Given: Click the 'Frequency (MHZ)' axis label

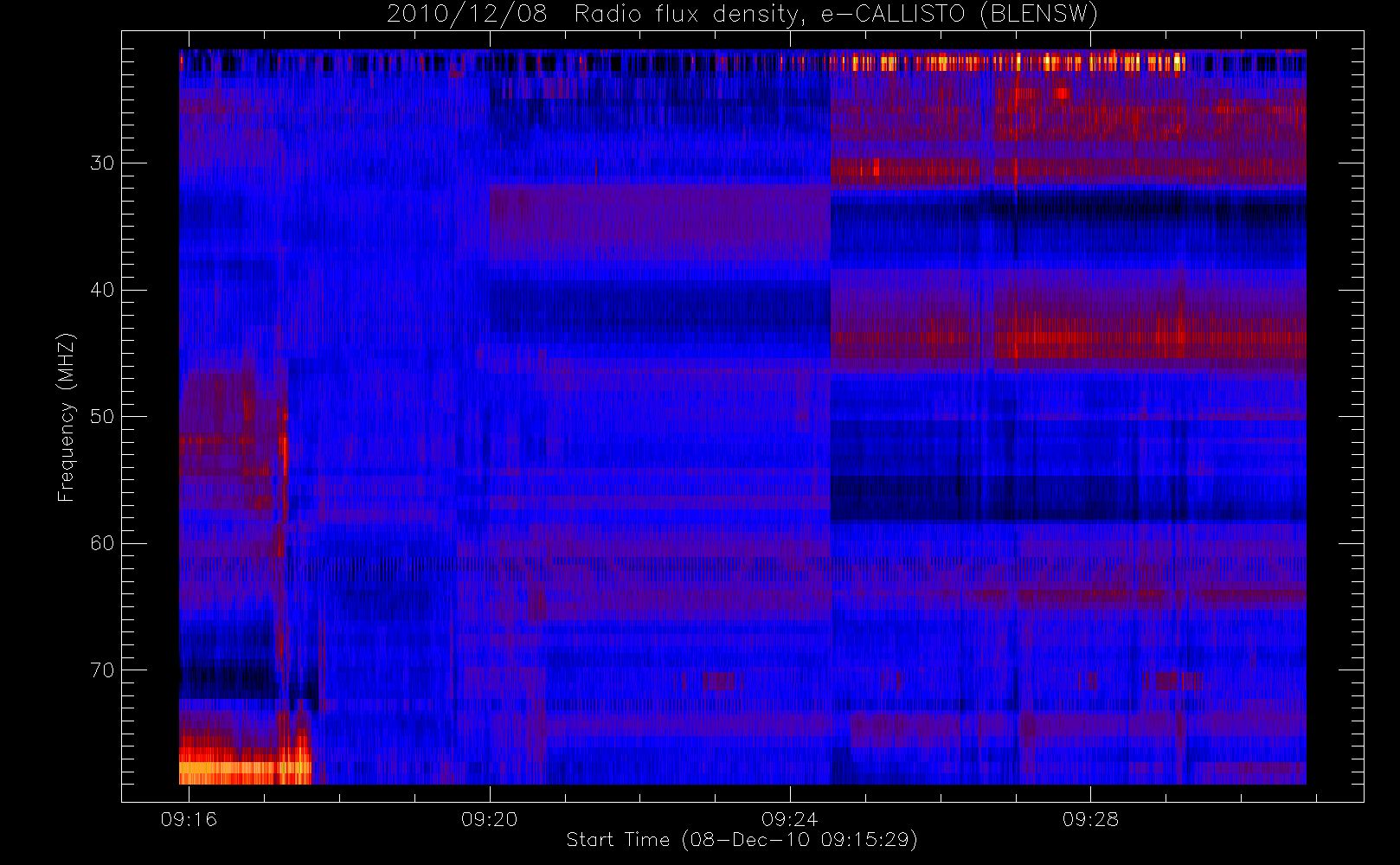Looking at the screenshot, I should coord(67,417).
